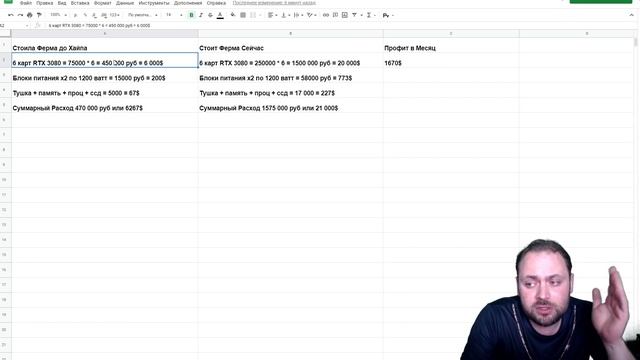This screenshot has height=360, width=640.
Task: Decrease decimal places icon
Action: coord(94,15)
